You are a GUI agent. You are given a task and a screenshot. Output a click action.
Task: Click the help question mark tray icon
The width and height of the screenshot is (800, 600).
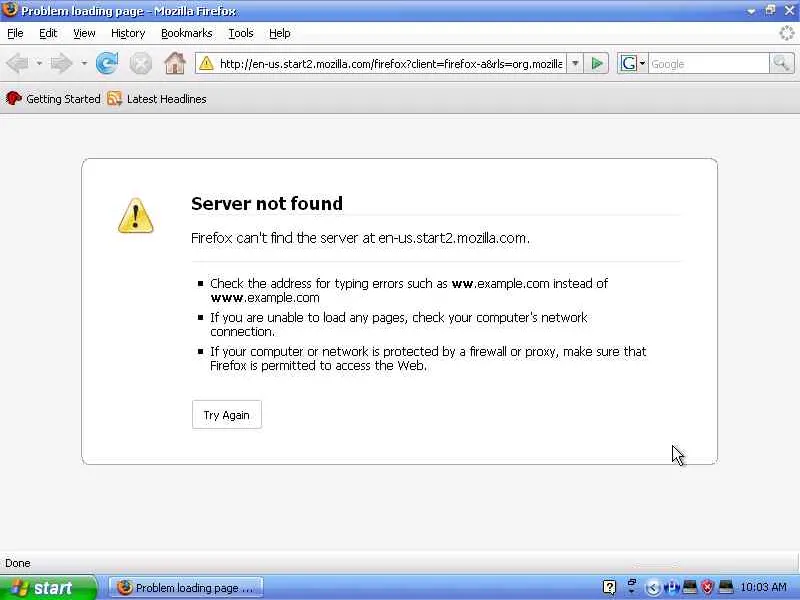click(x=609, y=588)
